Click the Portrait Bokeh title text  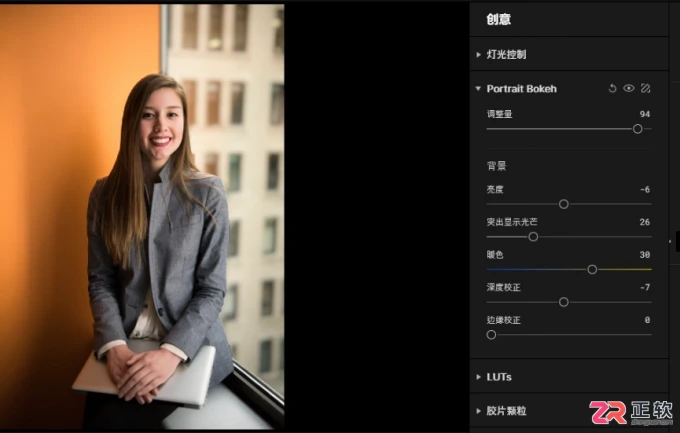pos(522,89)
